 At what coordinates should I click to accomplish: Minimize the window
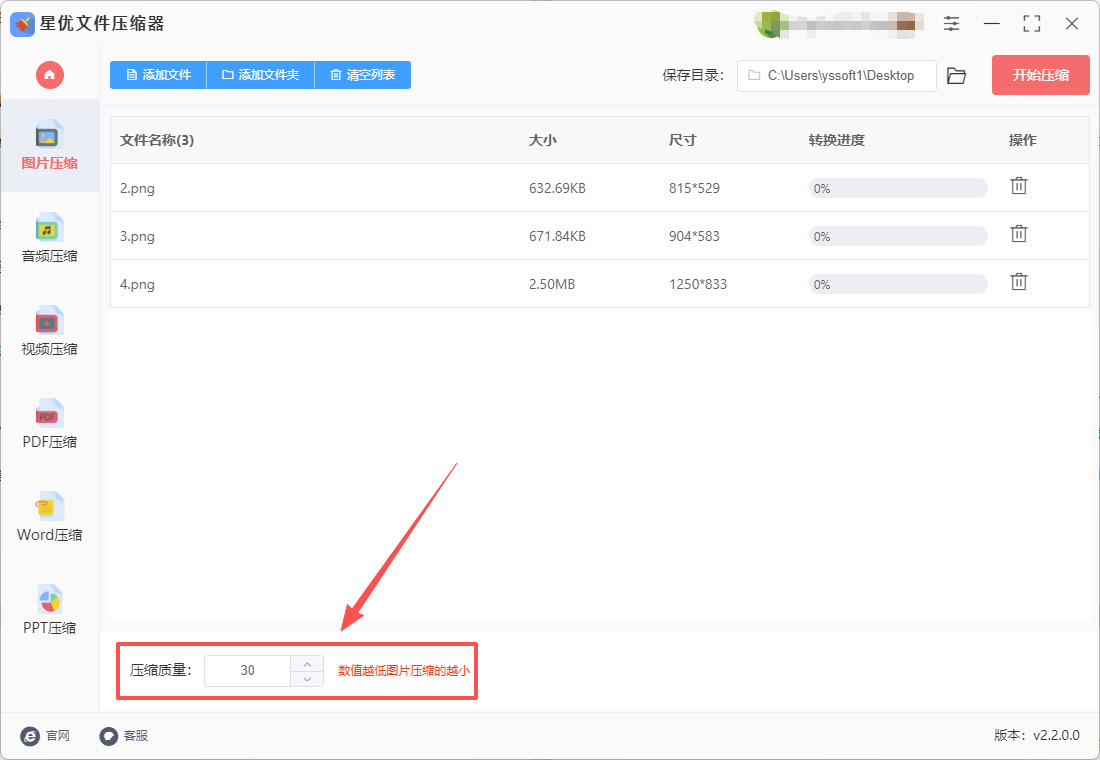(992, 24)
